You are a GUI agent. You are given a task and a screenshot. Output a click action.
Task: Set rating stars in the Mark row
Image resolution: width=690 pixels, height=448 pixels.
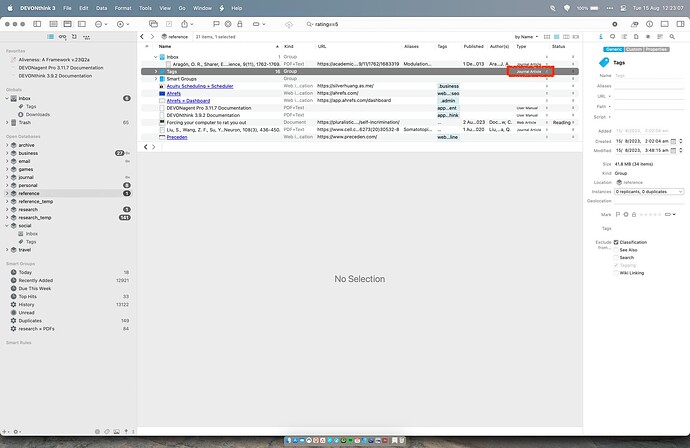coord(650,214)
